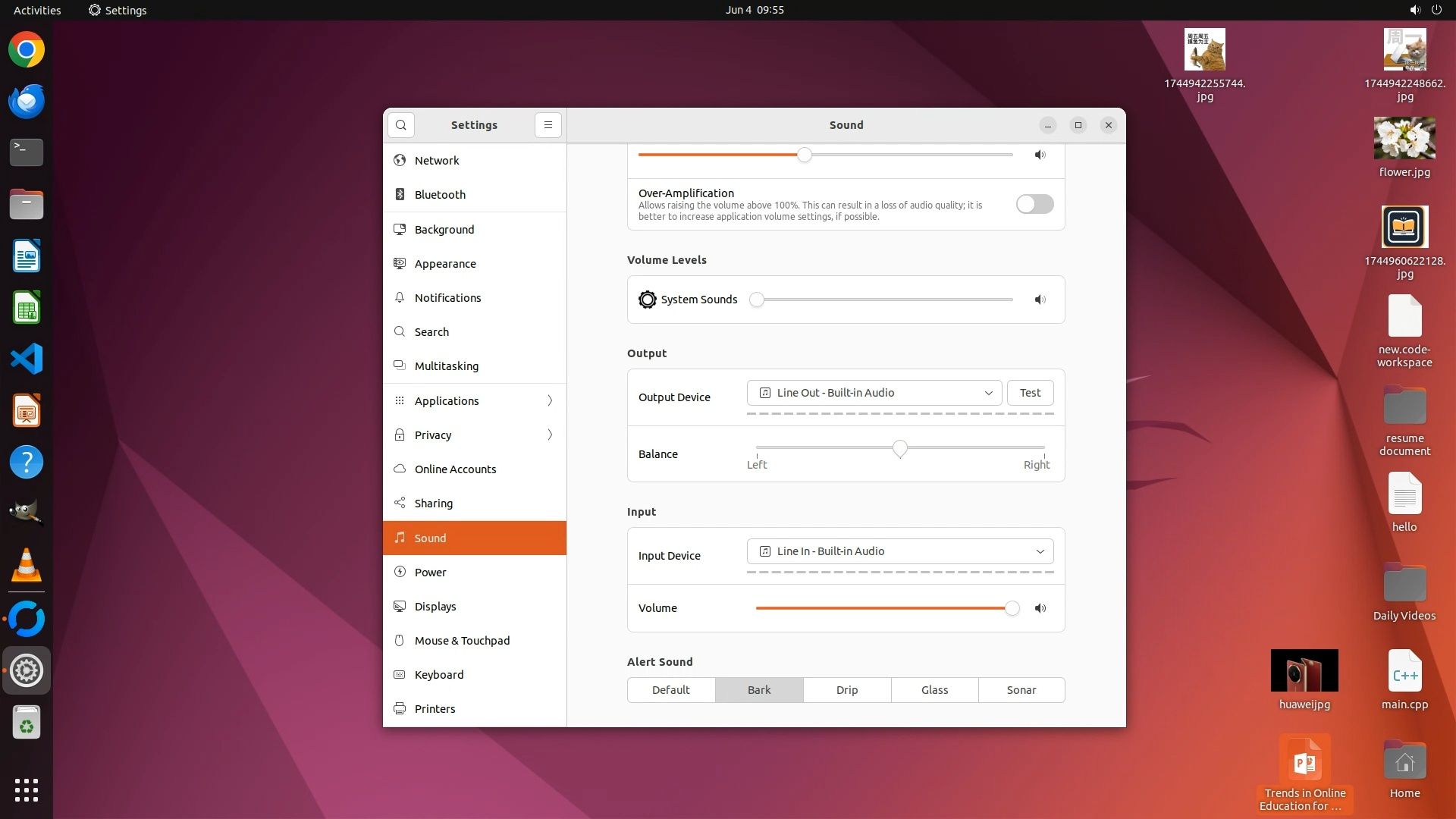1456x819 pixels.
Task: Mute input volume via its speaker icon
Action: tap(1040, 608)
